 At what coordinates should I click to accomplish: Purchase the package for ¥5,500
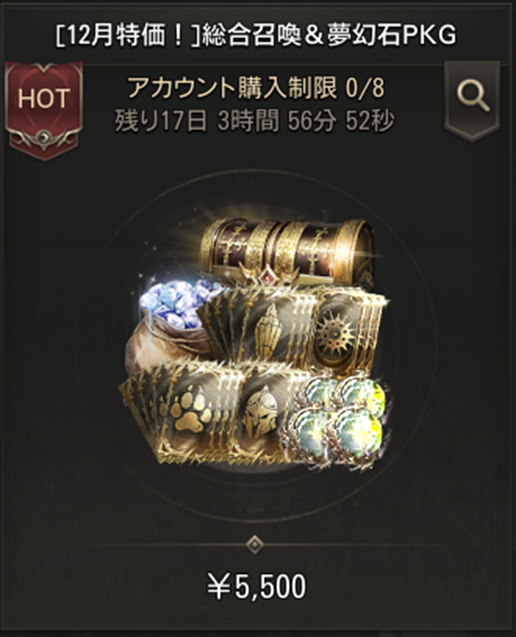257,586
